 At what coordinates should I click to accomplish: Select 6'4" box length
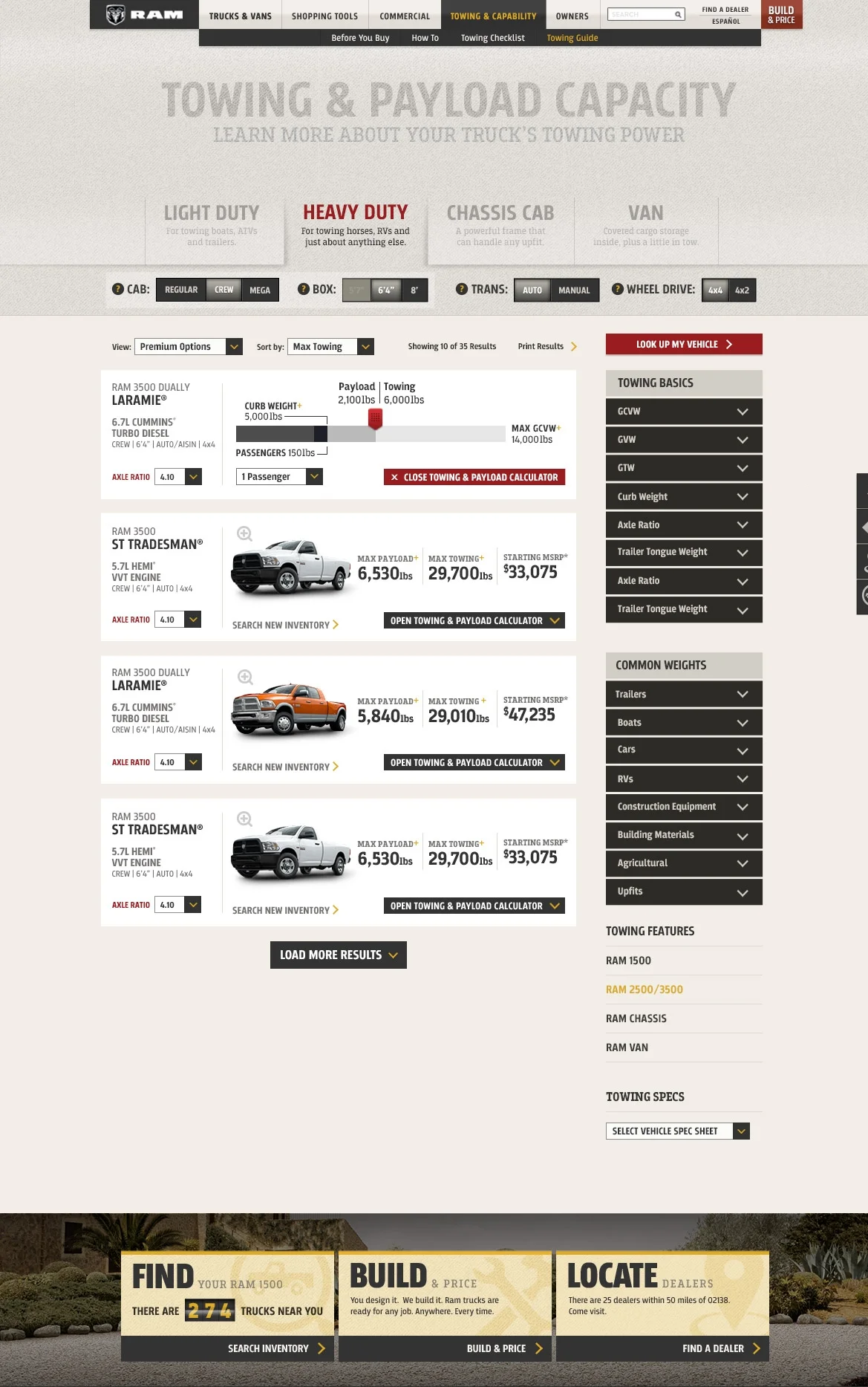[x=386, y=290]
